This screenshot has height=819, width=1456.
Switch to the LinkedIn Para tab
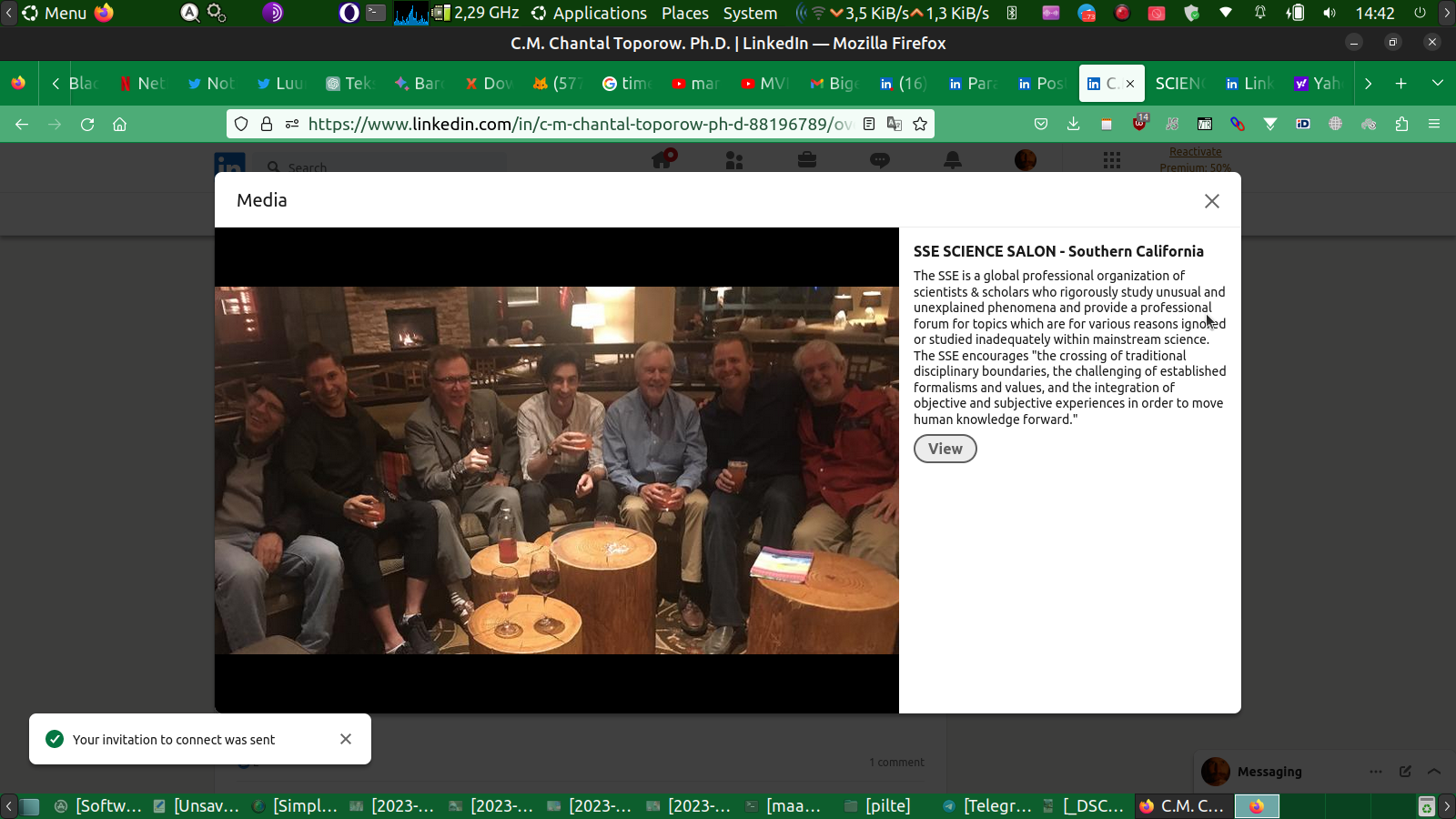973,84
